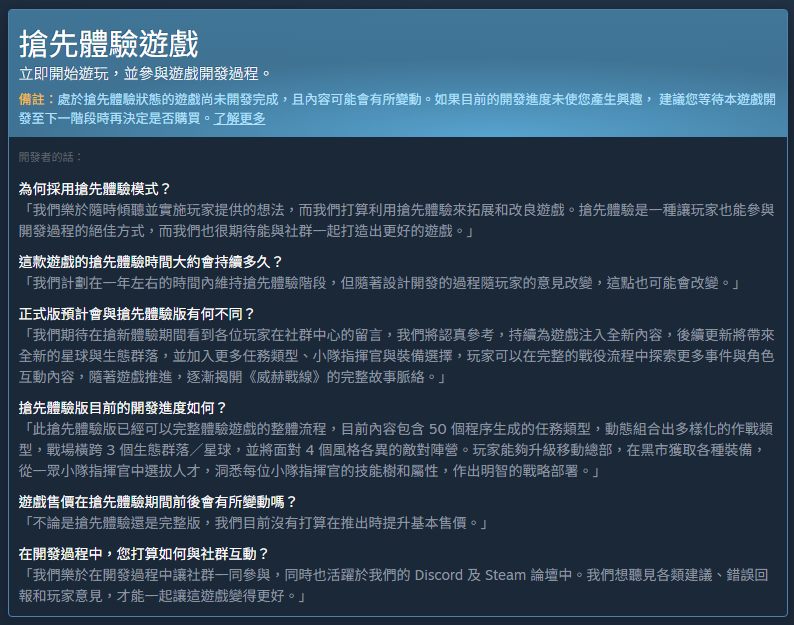This screenshot has height=625, width=794.
Task: Select the question about how long early access lasts
Action: 151,261
